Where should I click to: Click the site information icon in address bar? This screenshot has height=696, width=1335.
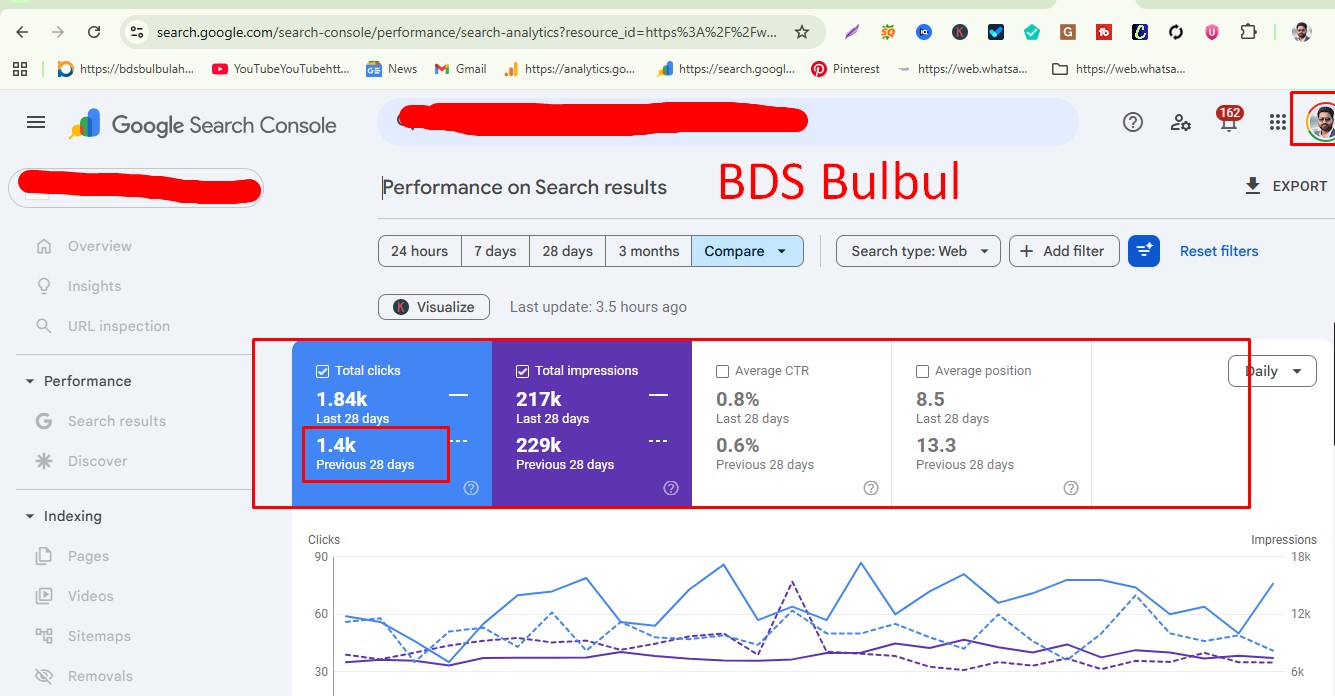point(137,32)
